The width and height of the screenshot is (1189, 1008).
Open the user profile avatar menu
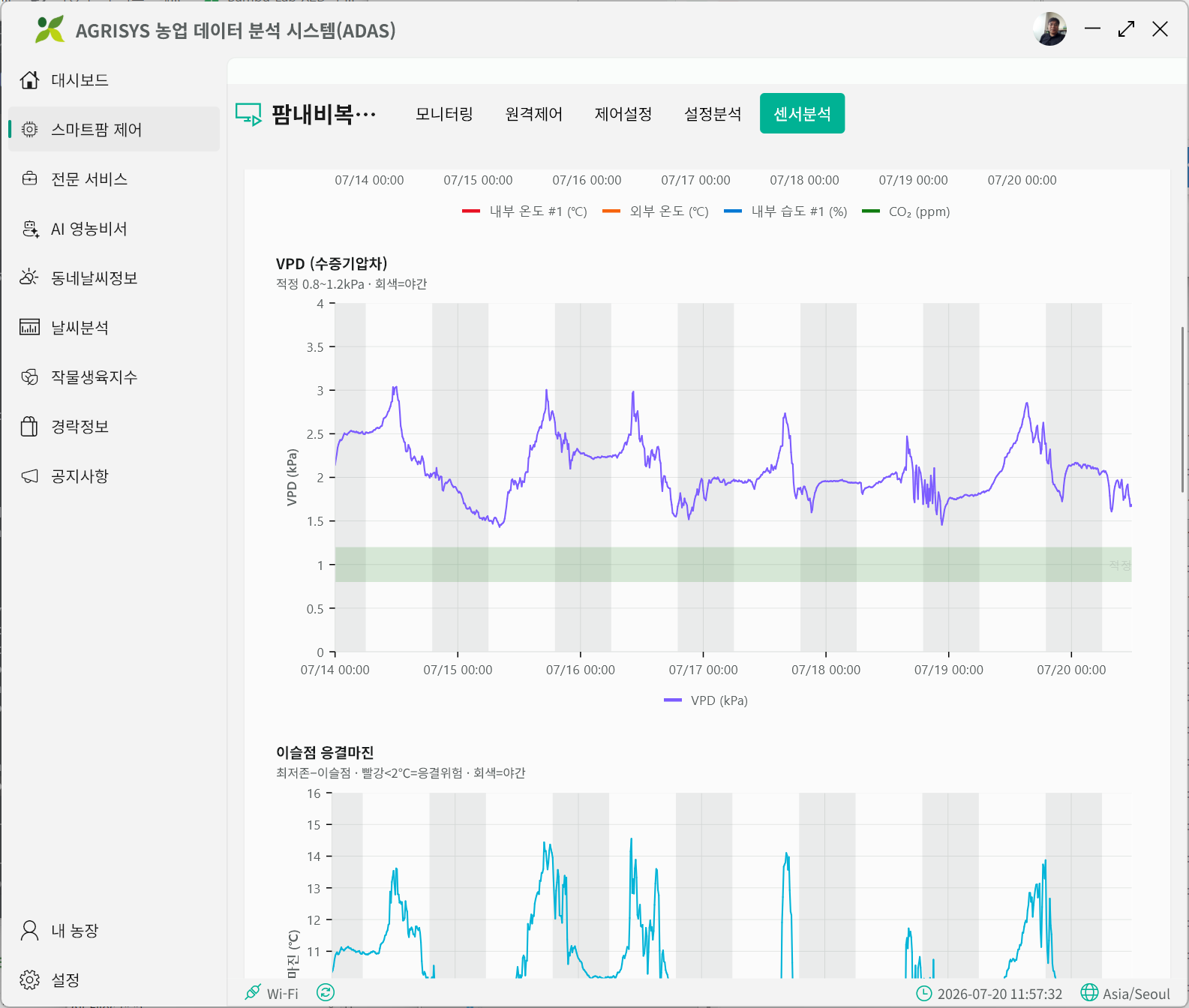coord(1049,29)
